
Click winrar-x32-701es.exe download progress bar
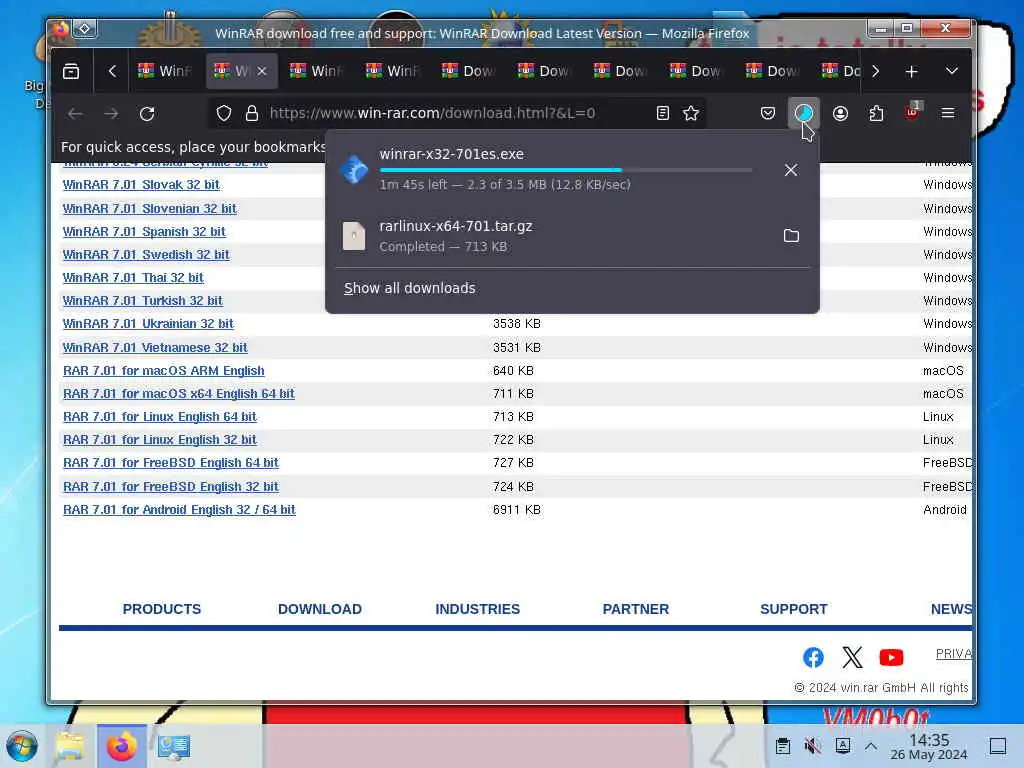[566, 170]
